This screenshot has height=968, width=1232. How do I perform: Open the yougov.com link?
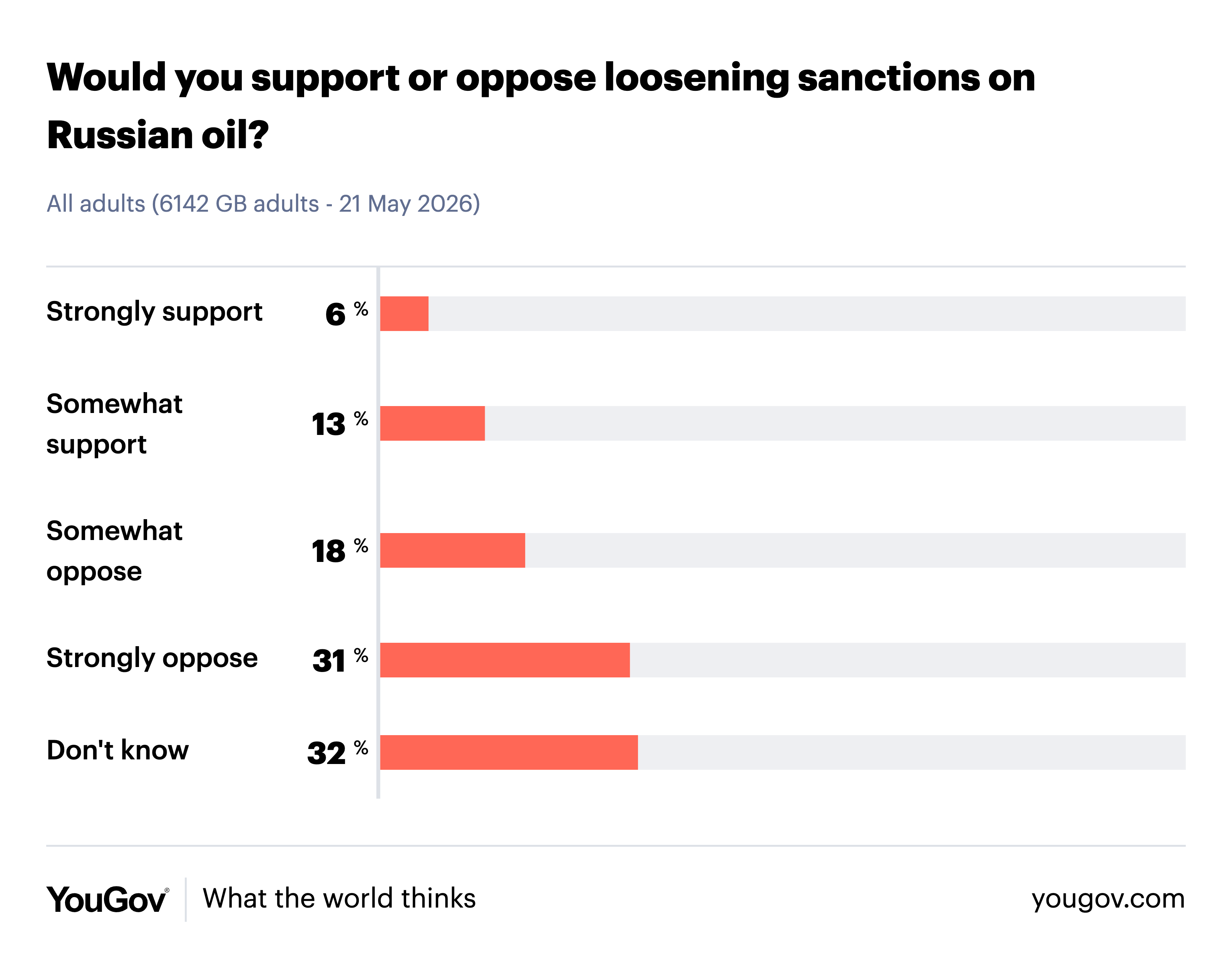pos(1108,899)
